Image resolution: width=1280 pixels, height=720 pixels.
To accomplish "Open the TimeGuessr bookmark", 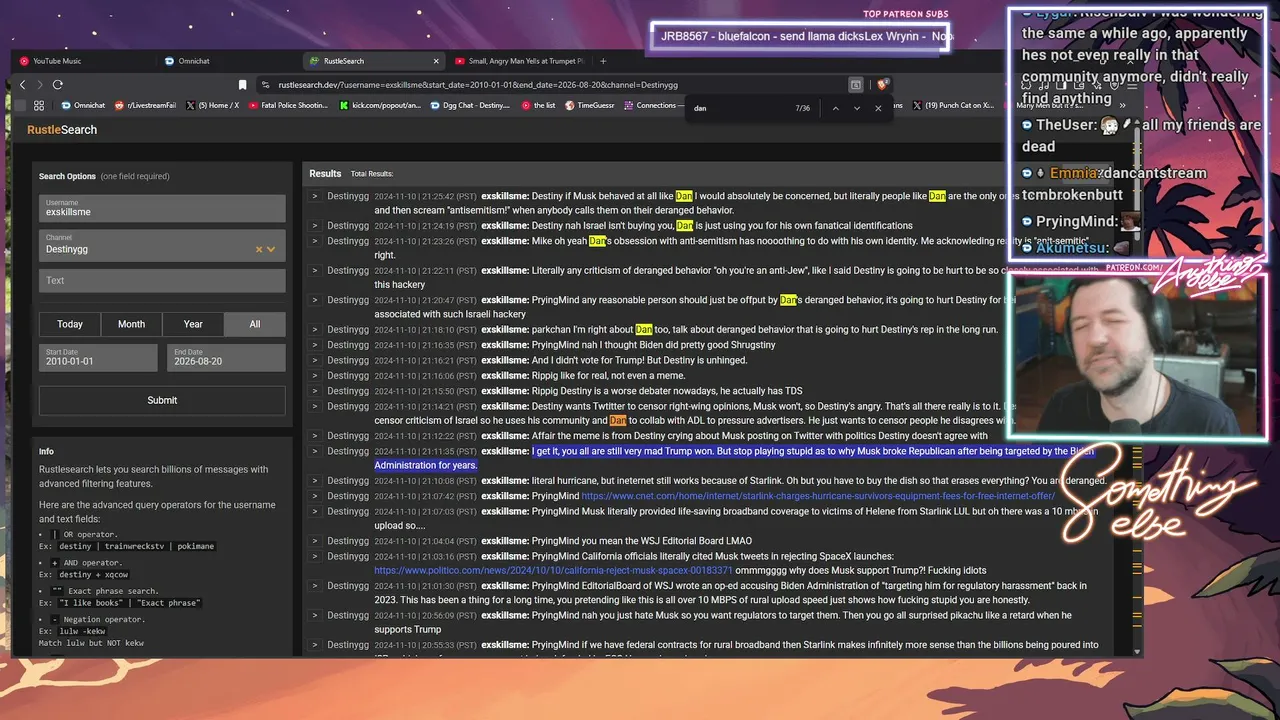I will point(590,105).
